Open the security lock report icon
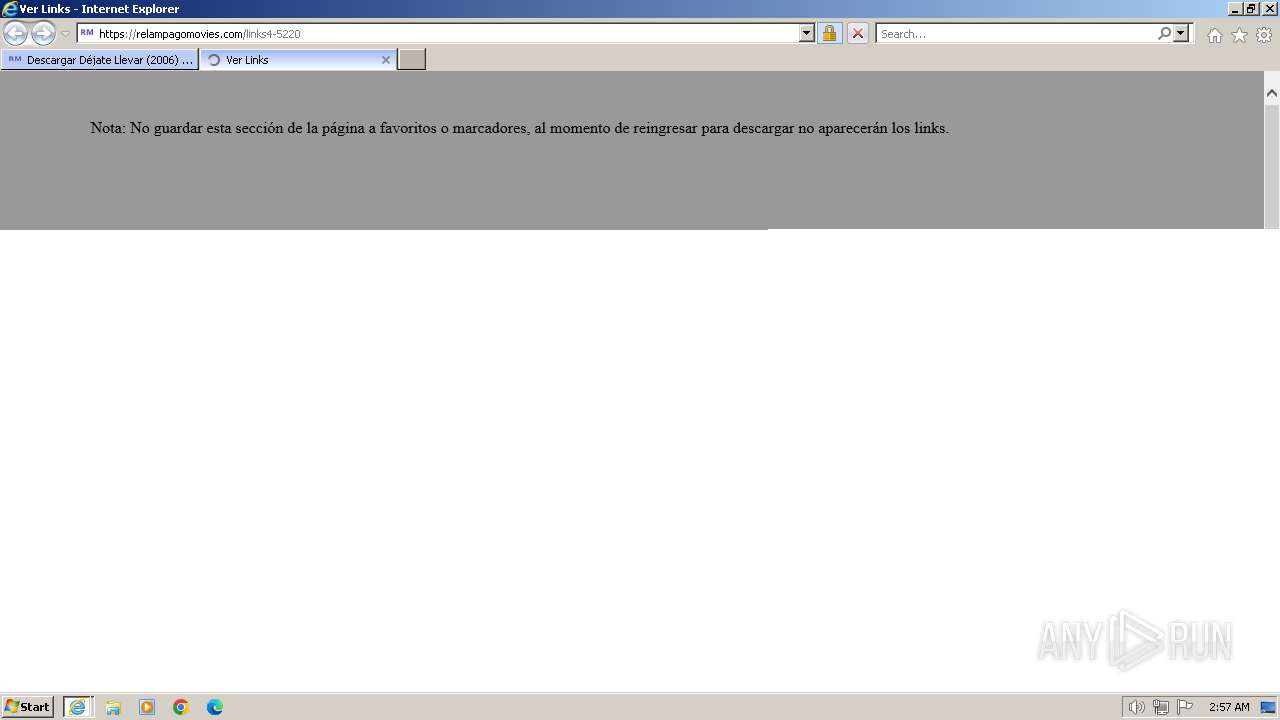 [829, 33]
